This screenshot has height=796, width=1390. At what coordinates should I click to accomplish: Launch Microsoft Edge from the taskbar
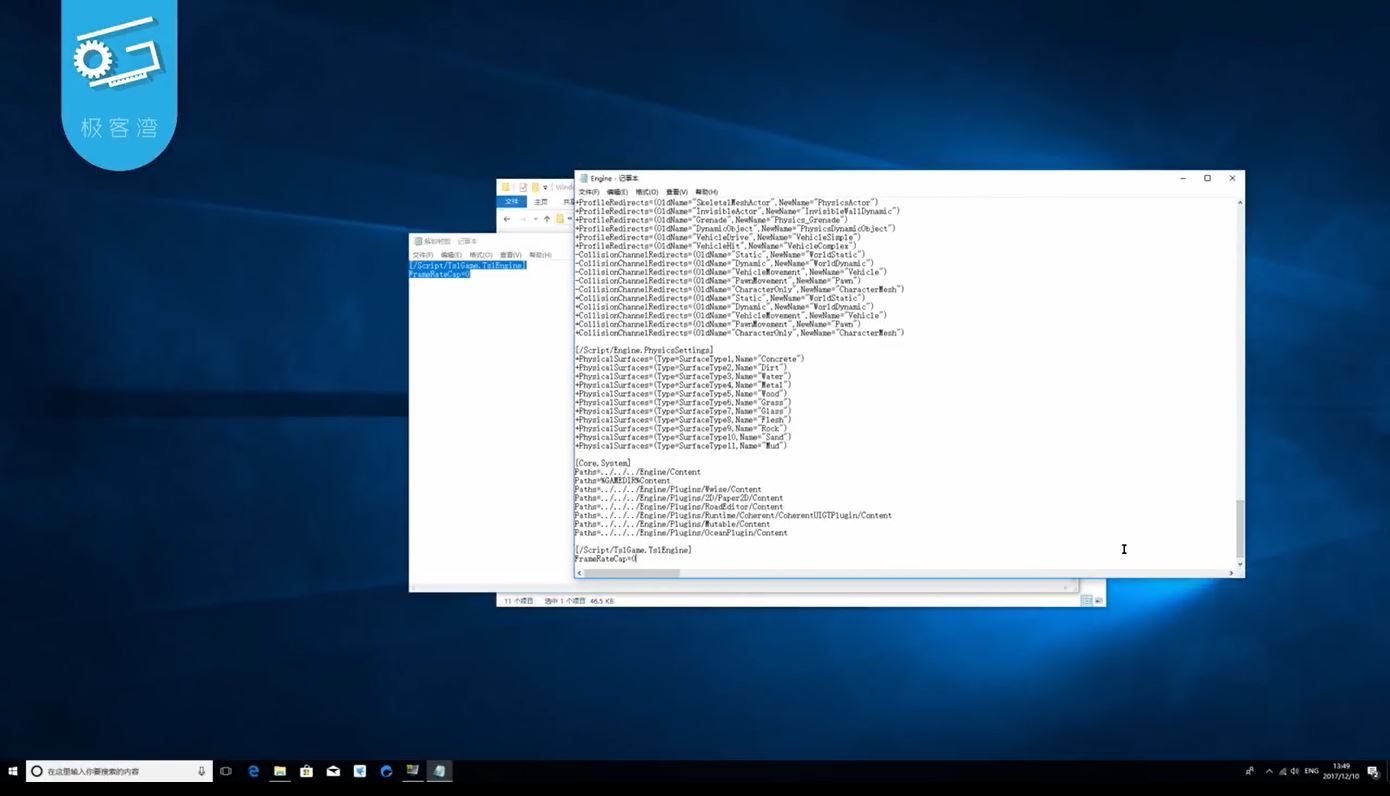coord(254,771)
